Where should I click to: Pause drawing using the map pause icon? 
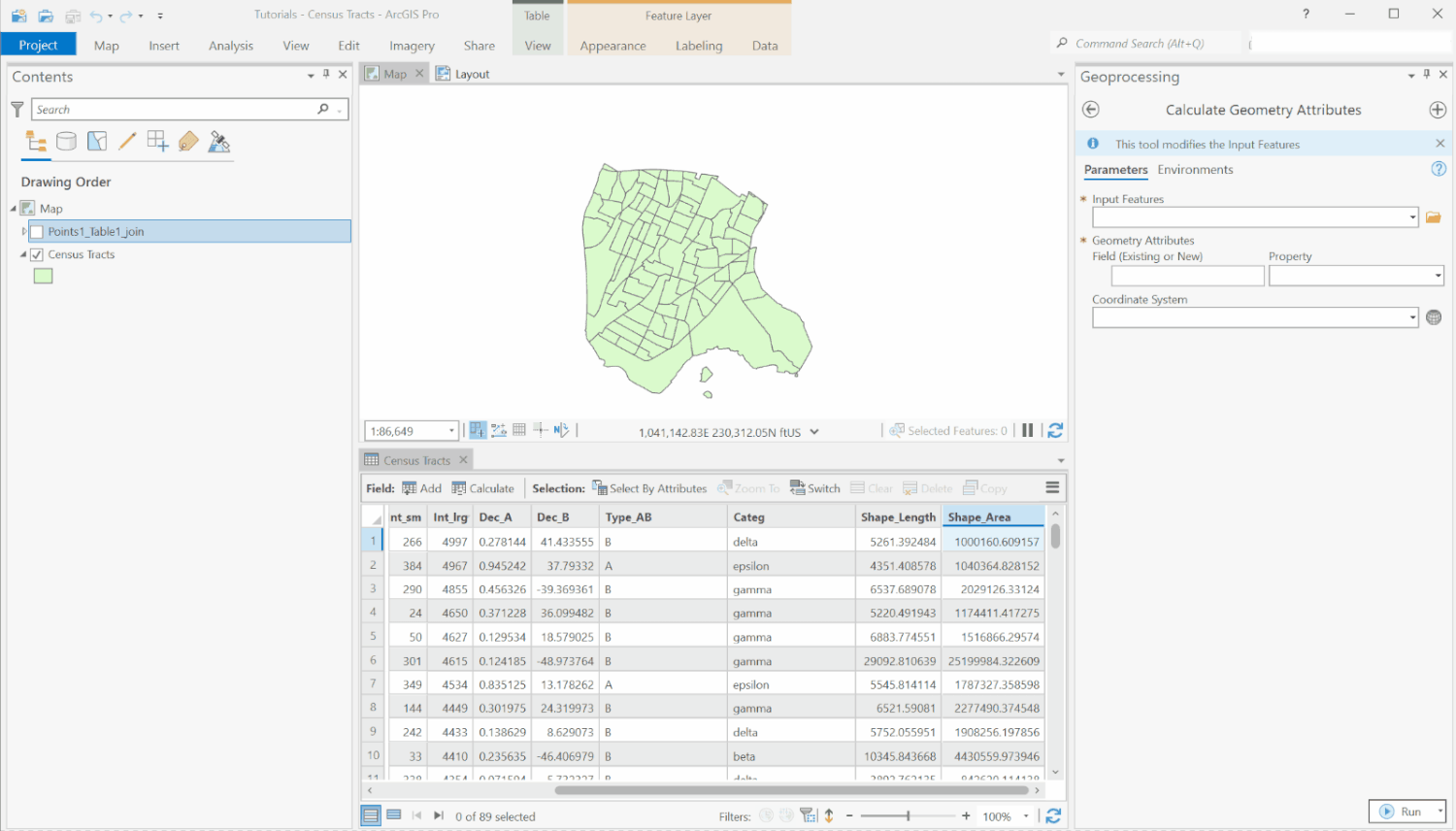coord(1028,429)
